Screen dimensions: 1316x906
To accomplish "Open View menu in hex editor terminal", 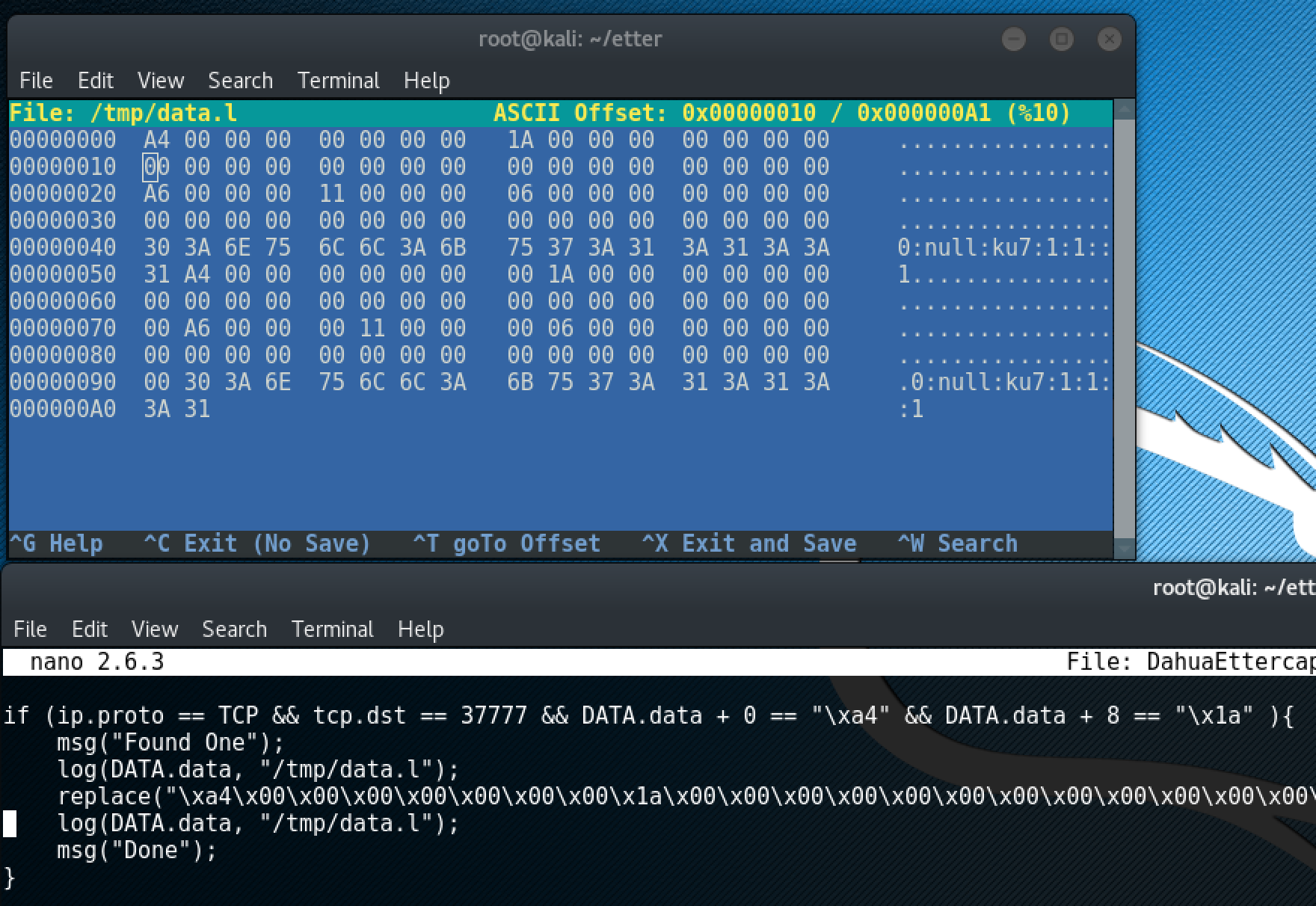I will (x=160, y=80).
